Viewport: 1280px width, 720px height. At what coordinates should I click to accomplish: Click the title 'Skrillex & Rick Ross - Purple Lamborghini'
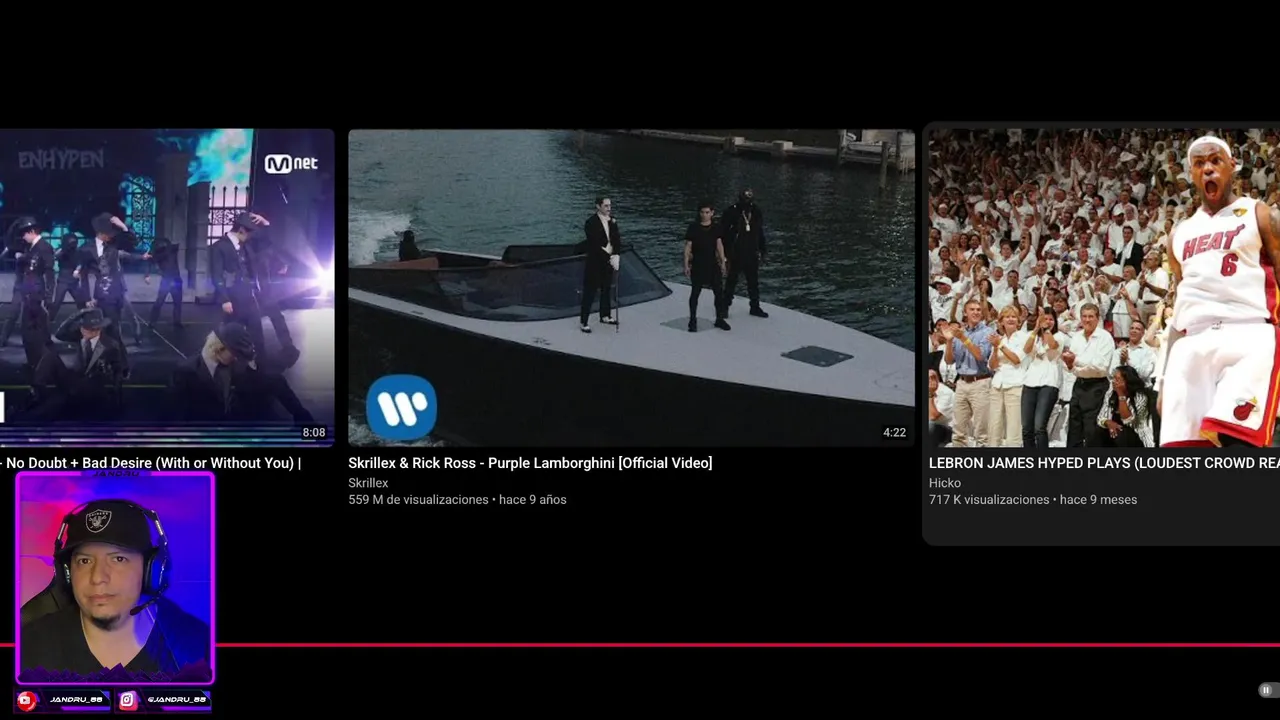[x=530, y=463]
